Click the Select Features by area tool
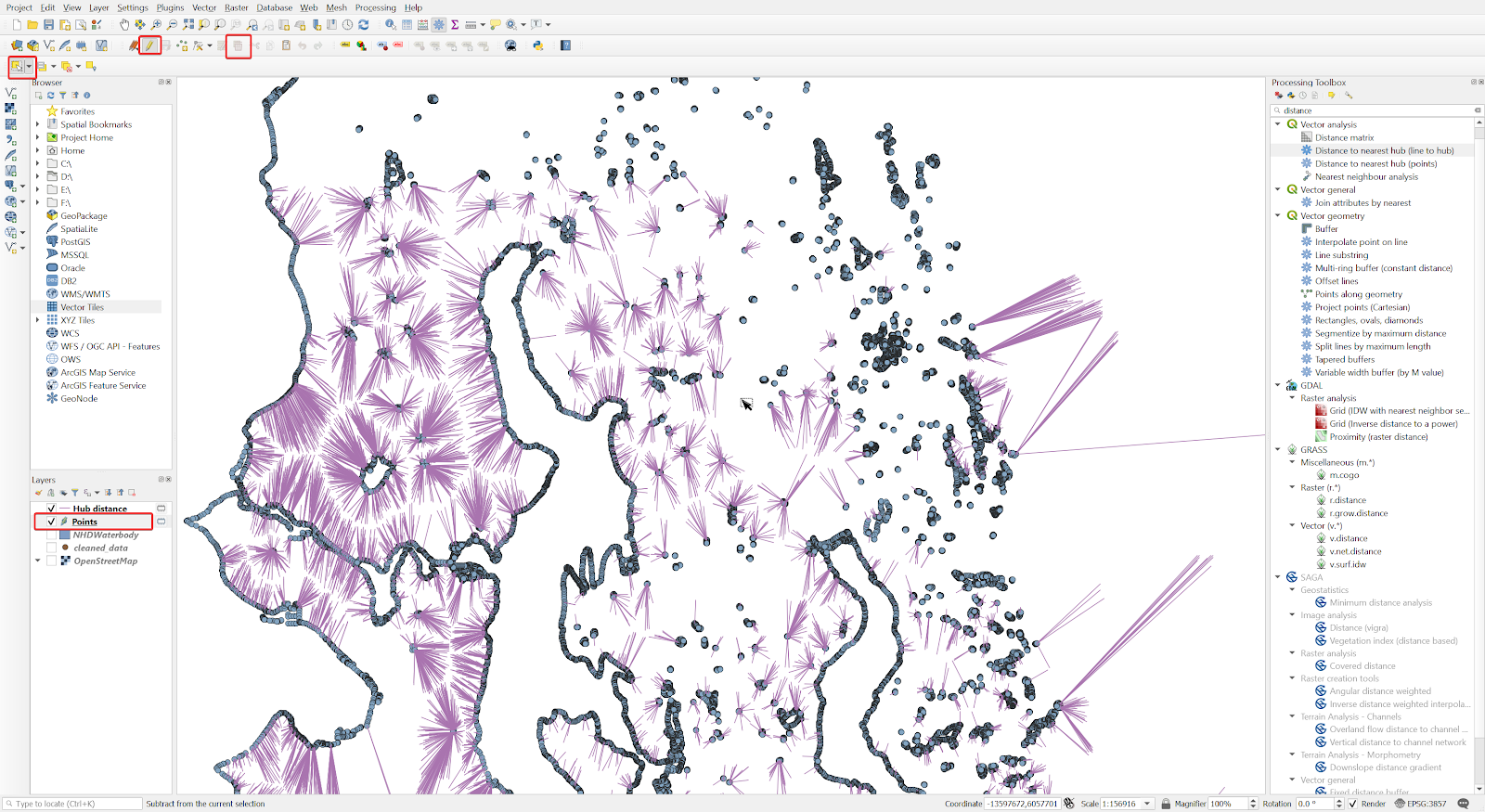Image resolution: width=1485 pixels, height=812 pixels. (17, 66)
